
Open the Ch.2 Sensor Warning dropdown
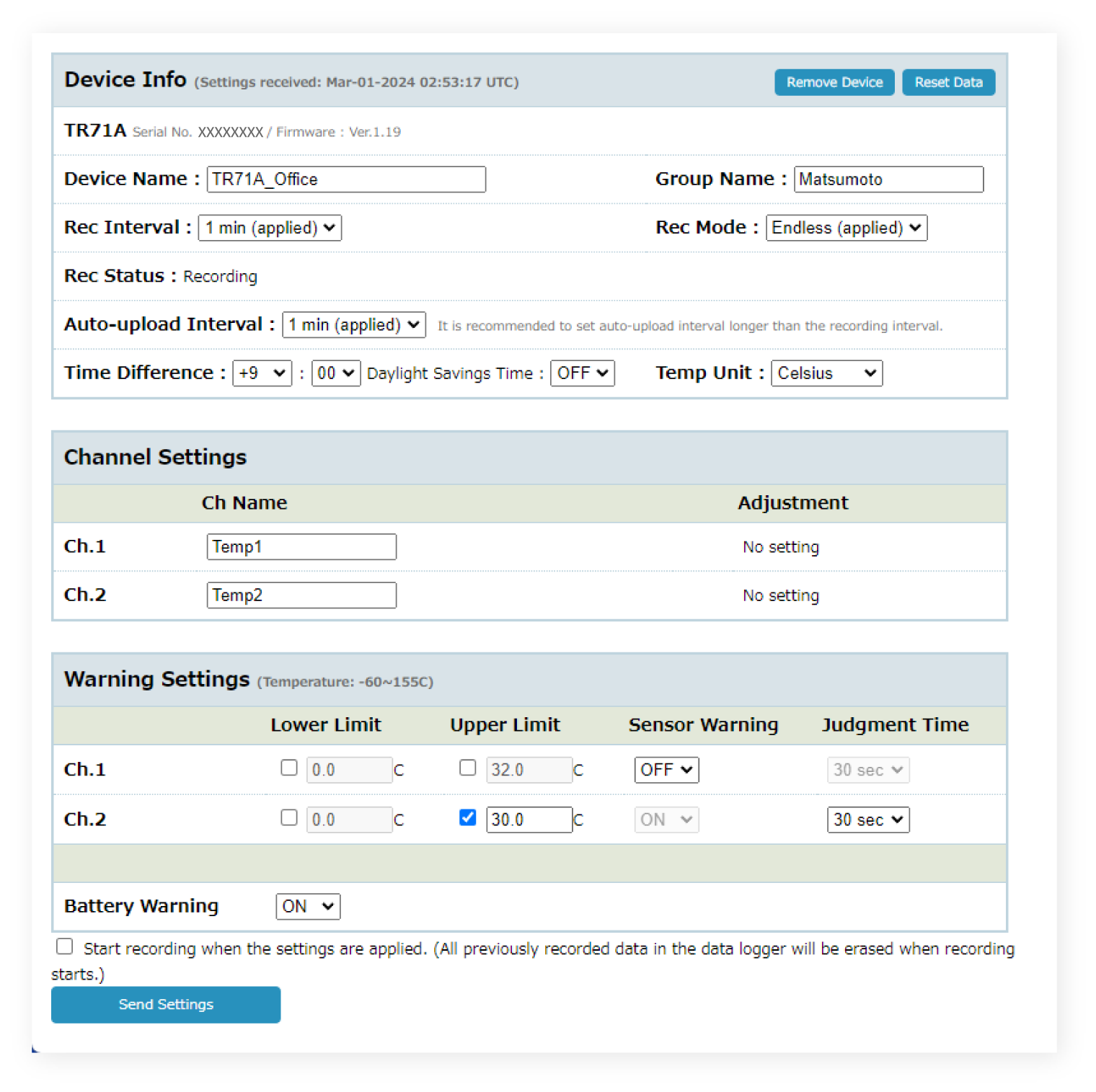[666, 820]
